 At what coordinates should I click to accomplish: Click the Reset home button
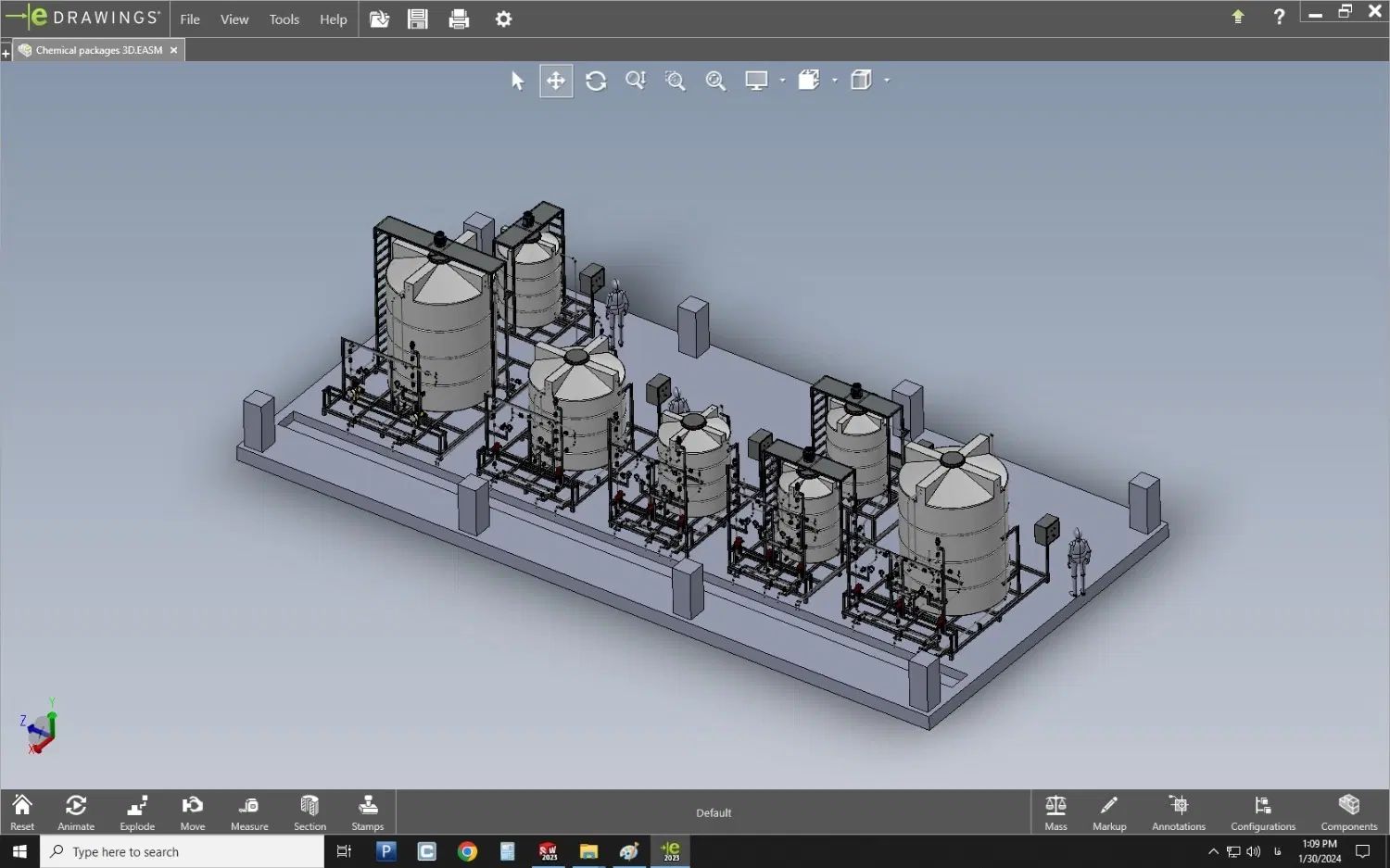[22, 812]
